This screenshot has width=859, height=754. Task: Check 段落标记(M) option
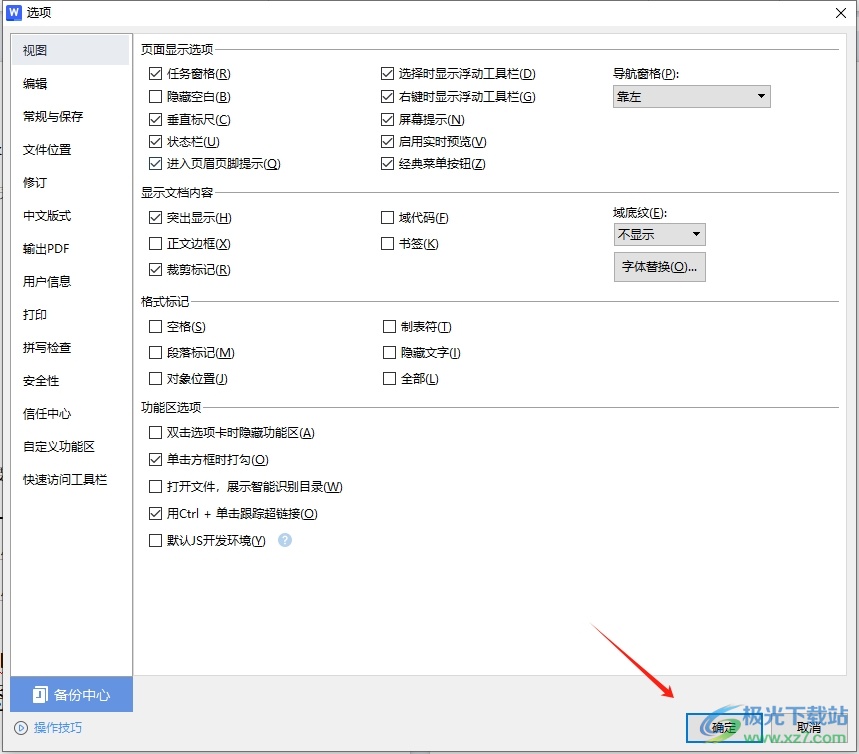(x=156, y=352)
